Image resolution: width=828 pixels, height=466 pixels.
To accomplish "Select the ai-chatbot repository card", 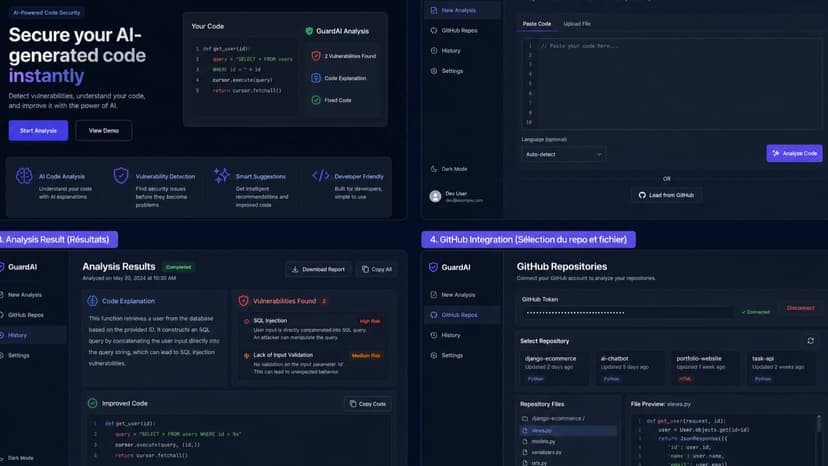I will click(x=630, y=368).
